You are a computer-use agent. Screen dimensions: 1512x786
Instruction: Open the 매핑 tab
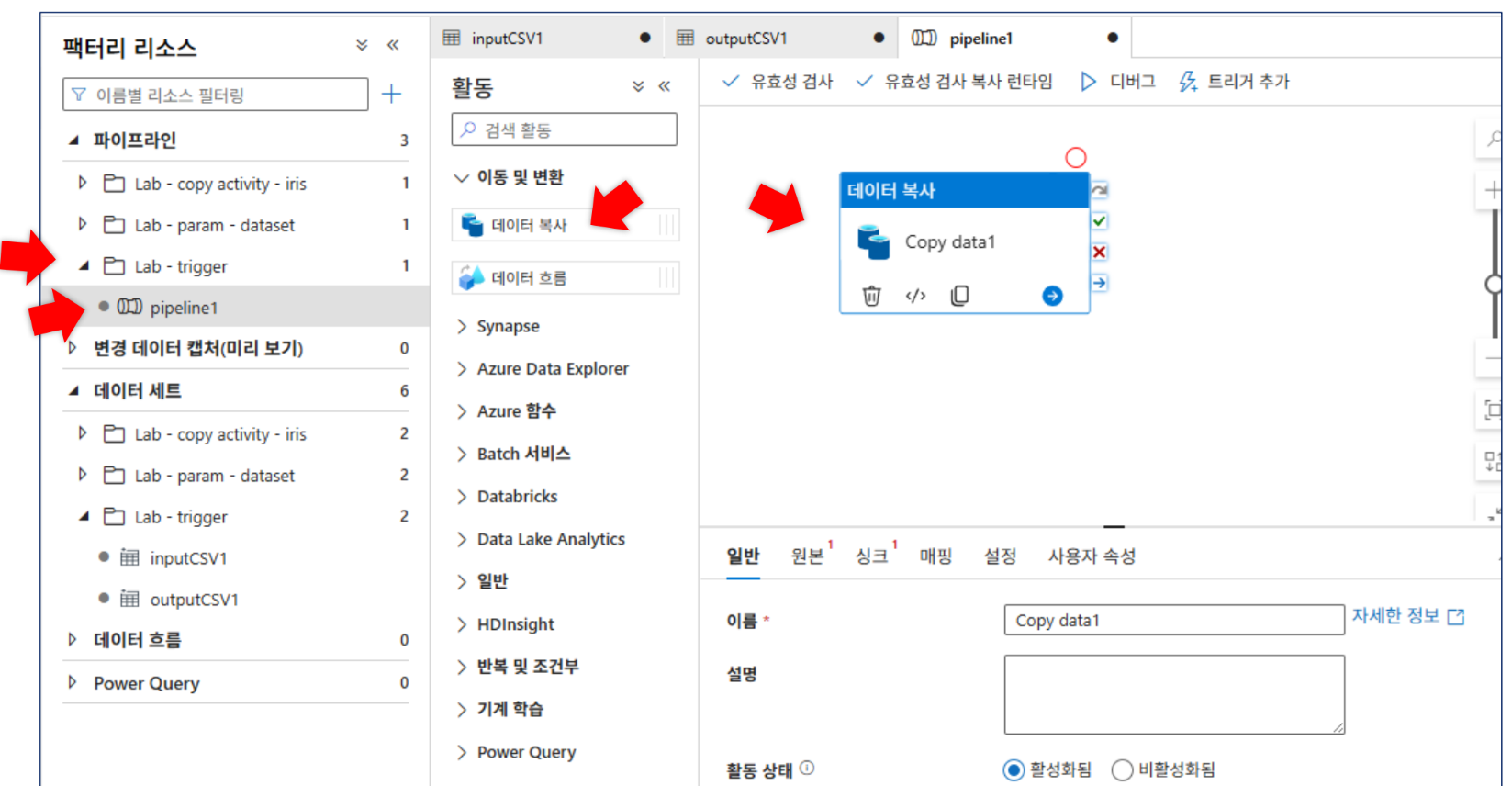935,556
